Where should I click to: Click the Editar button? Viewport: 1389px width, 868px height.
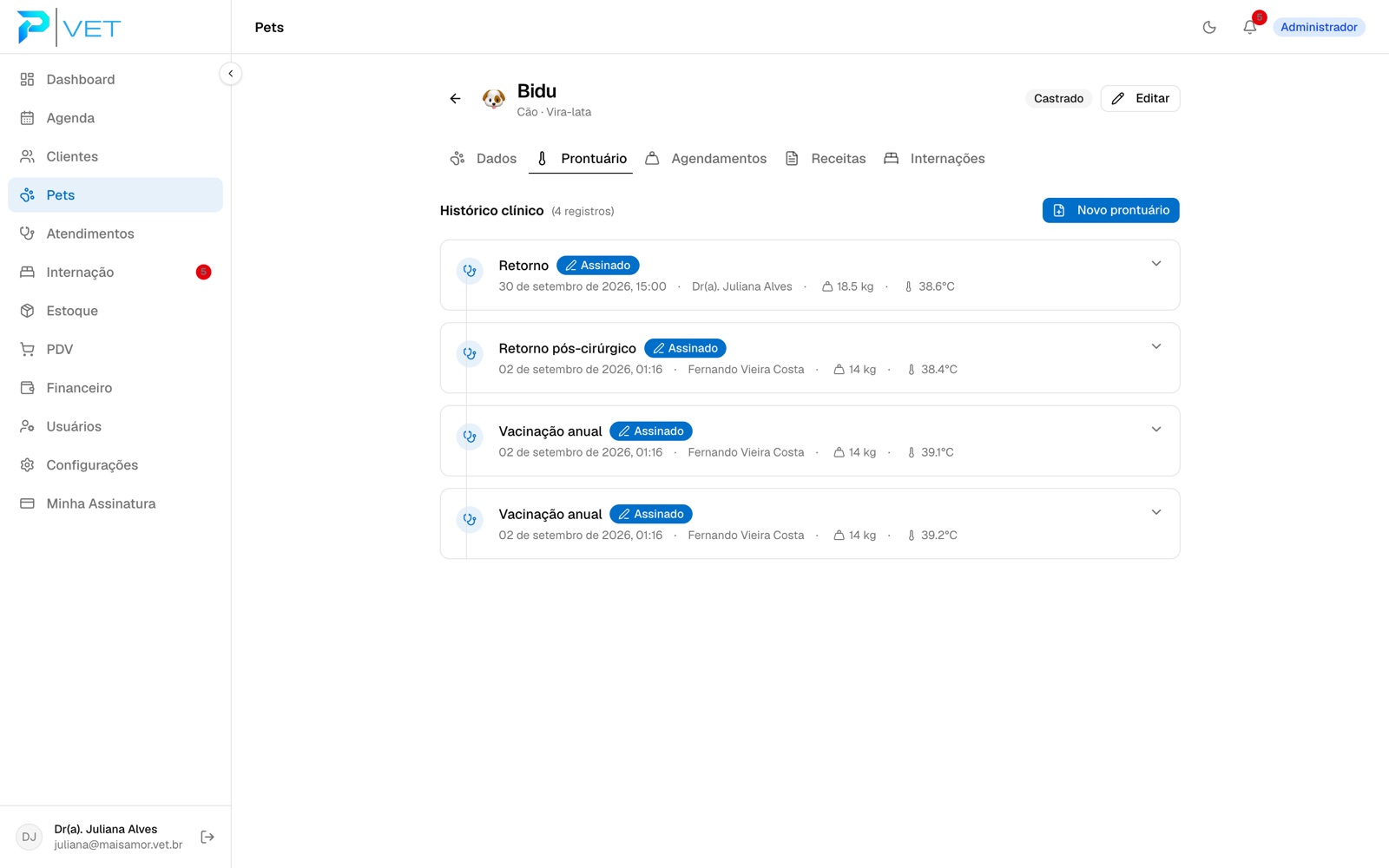coord(1140,98)
